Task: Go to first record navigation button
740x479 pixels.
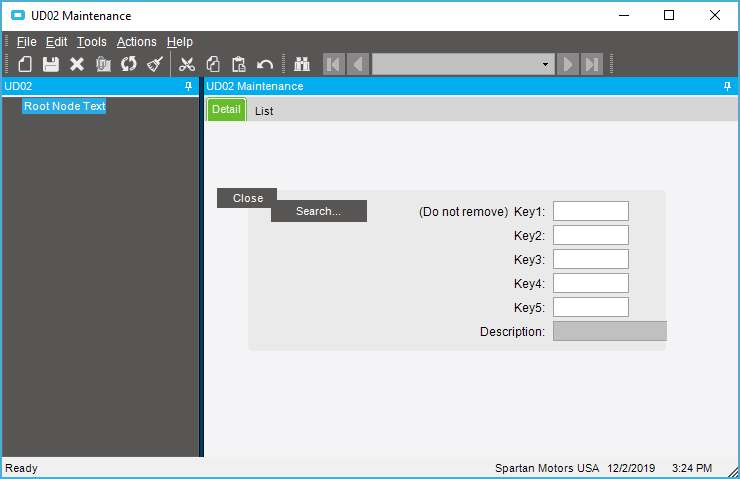Action: [334, 64]
